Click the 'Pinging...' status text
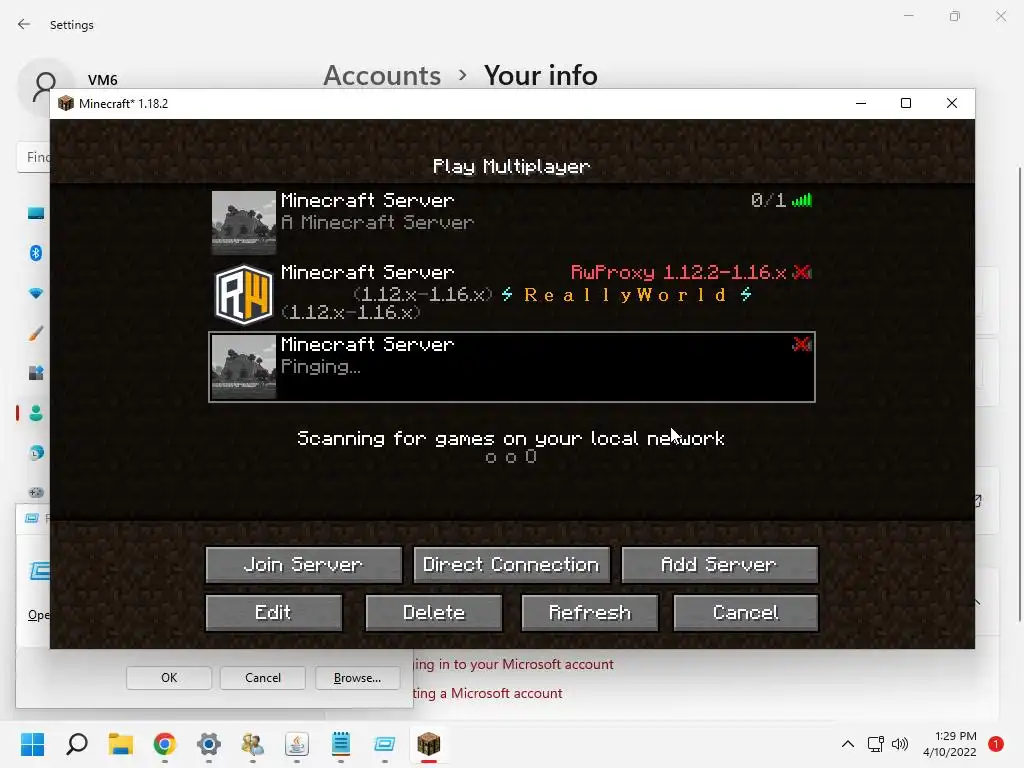The width and height of the screenshot is (1024, 768). pyautogui.click(x=321, y=367)
